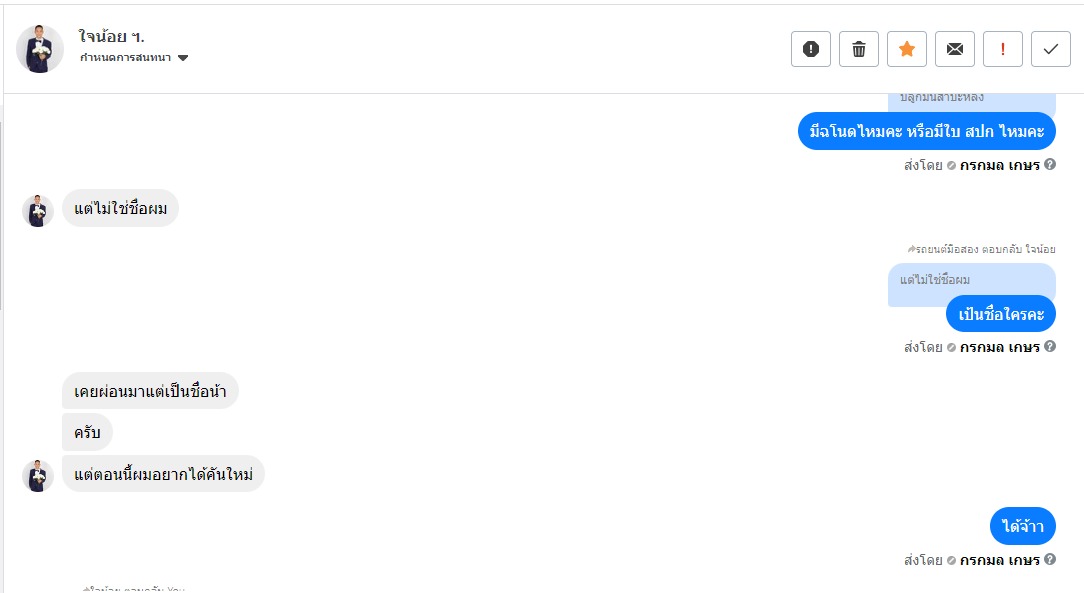
Task: Click help icon under เป็นชื่อใครคะ message
Action: tap(1050, 346)
